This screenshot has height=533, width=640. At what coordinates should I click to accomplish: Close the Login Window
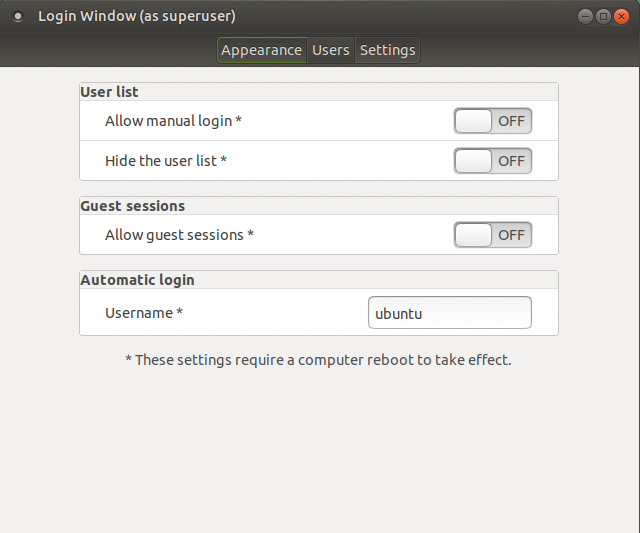point(621,16)
